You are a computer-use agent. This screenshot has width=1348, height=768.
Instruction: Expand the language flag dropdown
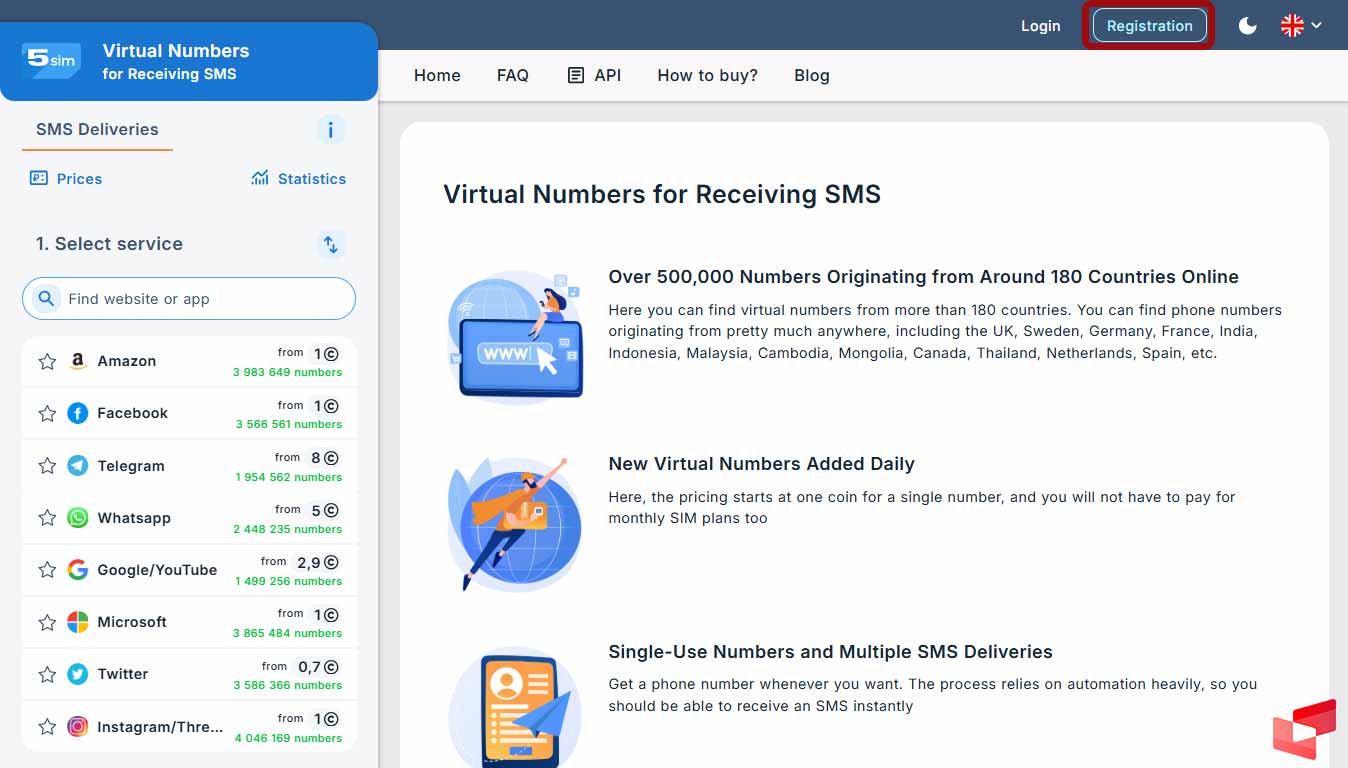pyautogui.click(x=1301, y=26)
